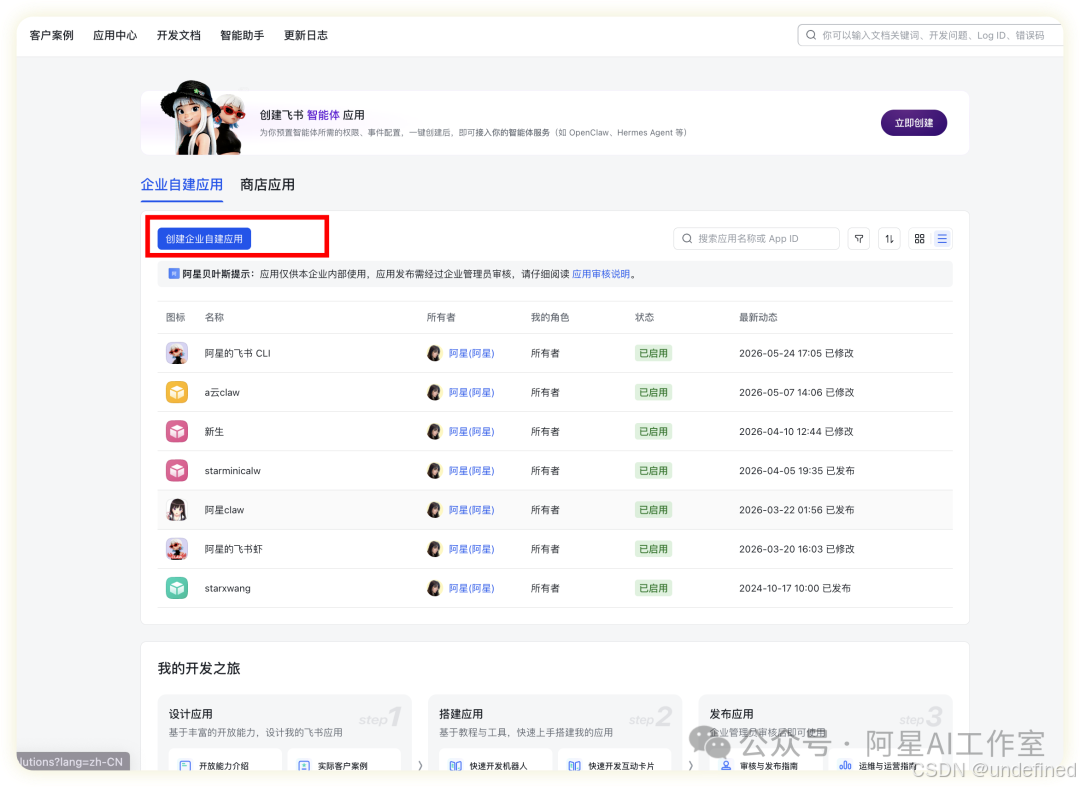Screen dimensions: 1080x787
Task: Open the app named 阿星的飞书 CLI
Action: [x=238, y=353]
